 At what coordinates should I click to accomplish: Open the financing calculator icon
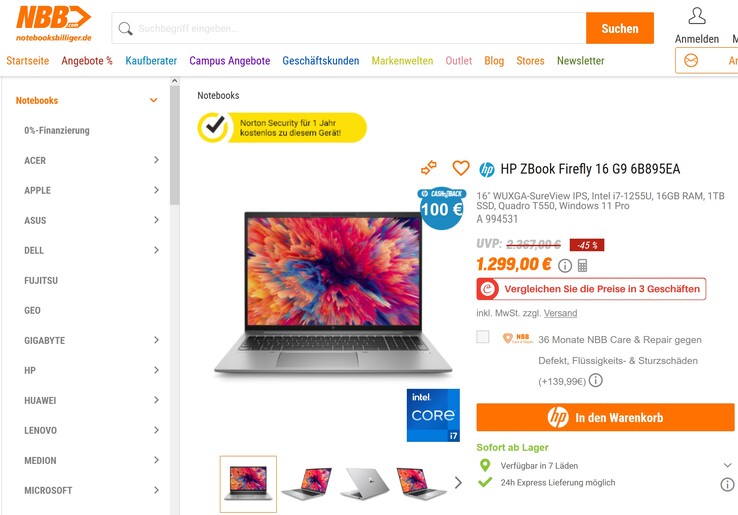pyautogui.click(x=582, y=266)
